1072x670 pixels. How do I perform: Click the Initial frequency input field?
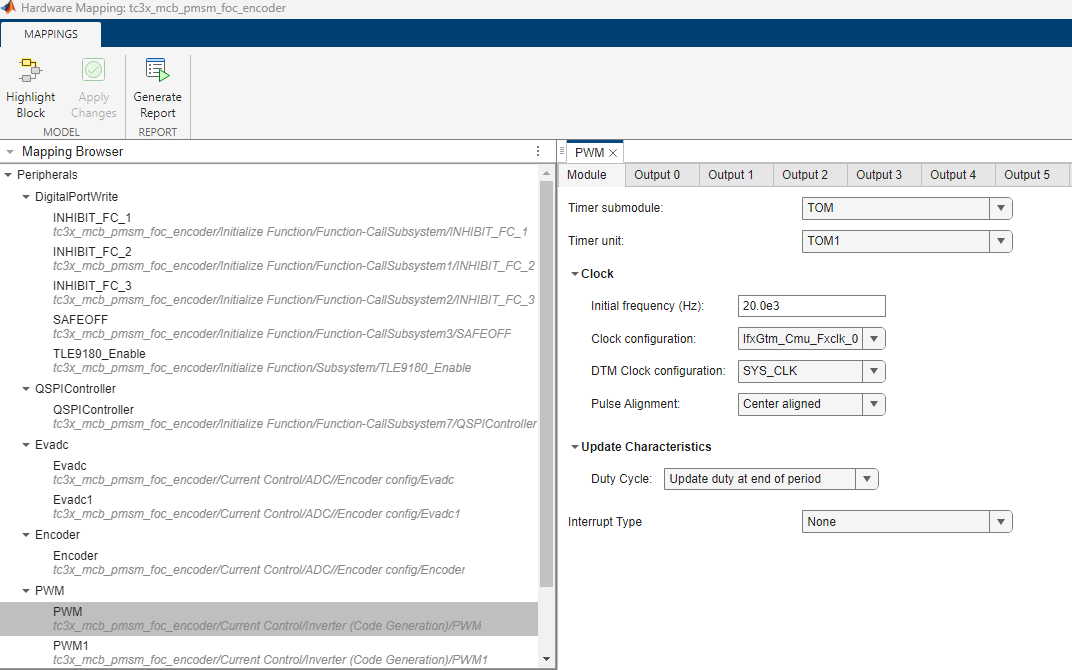point(812,306)
